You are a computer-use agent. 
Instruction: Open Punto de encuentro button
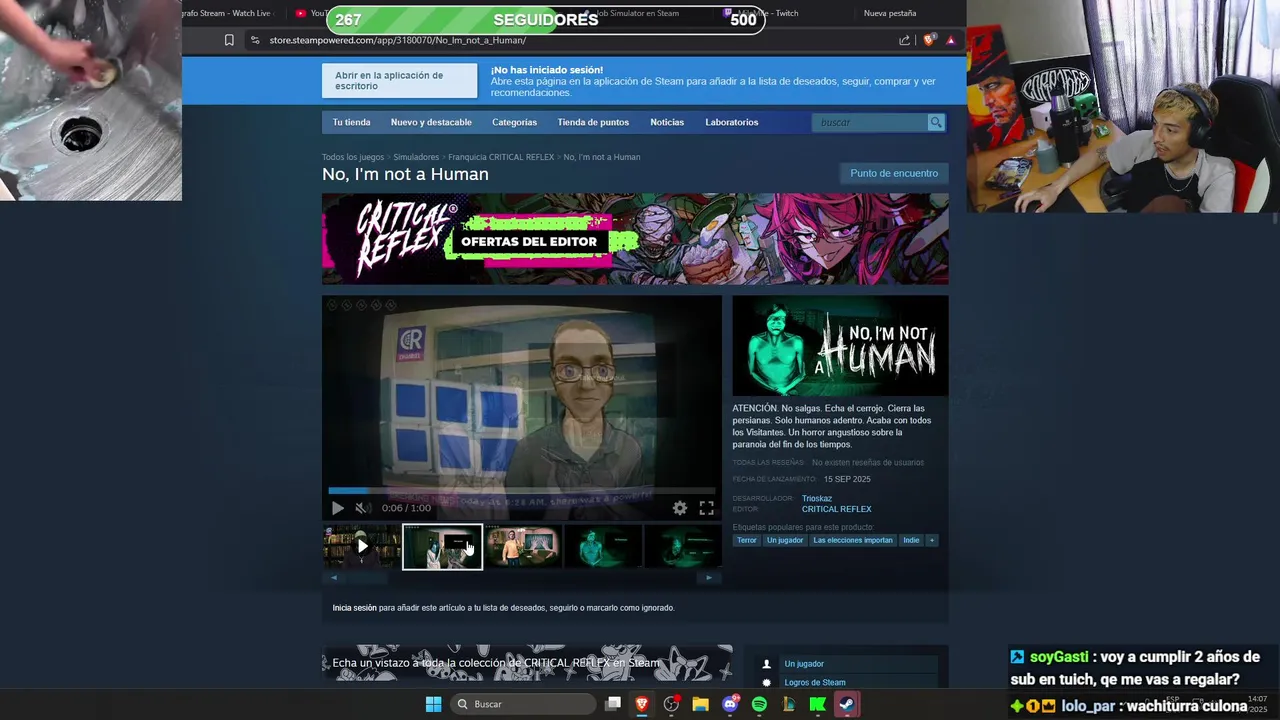pos(894,173)
